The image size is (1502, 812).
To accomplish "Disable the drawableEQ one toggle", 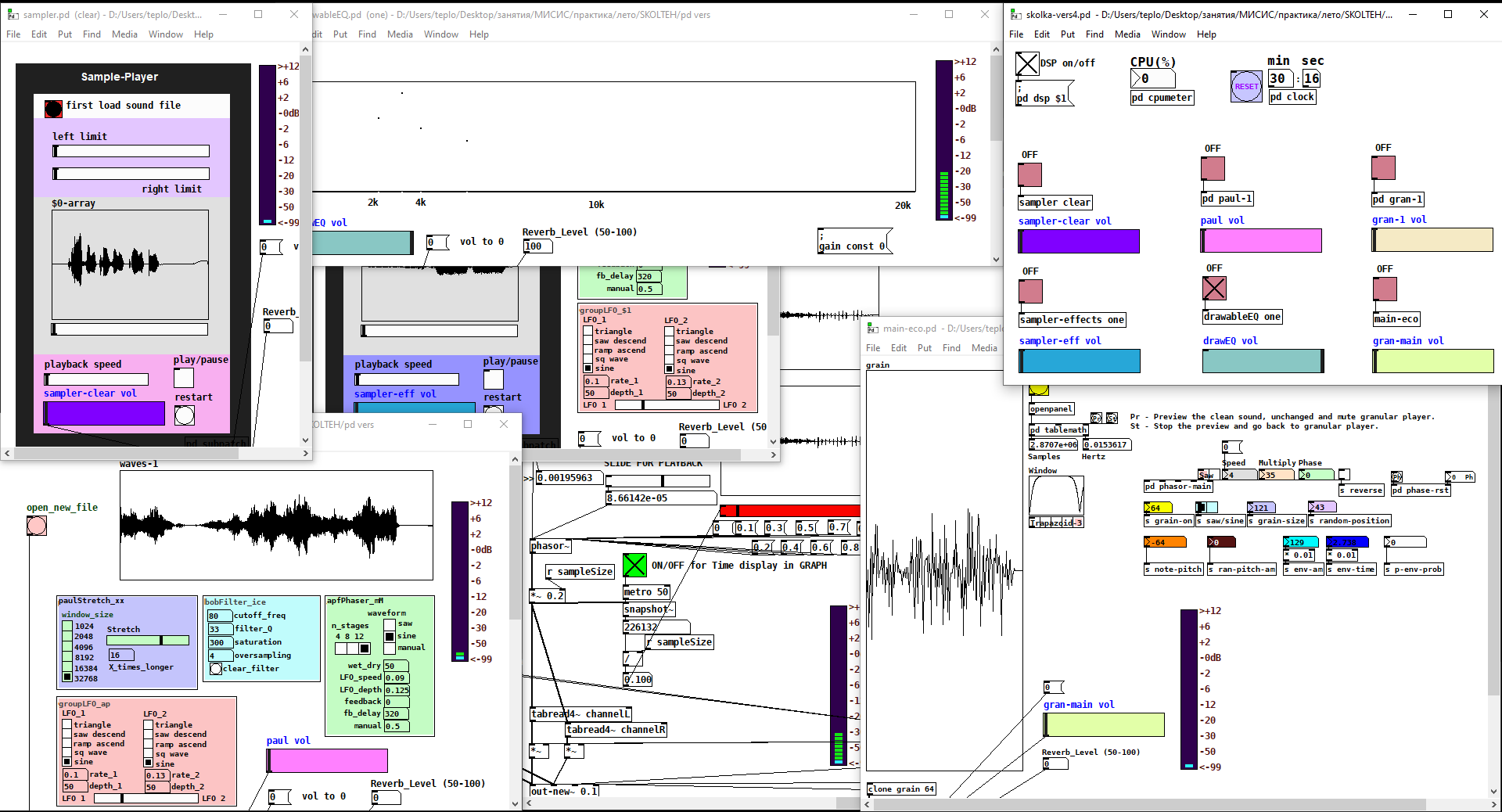I will (1214, 289).
